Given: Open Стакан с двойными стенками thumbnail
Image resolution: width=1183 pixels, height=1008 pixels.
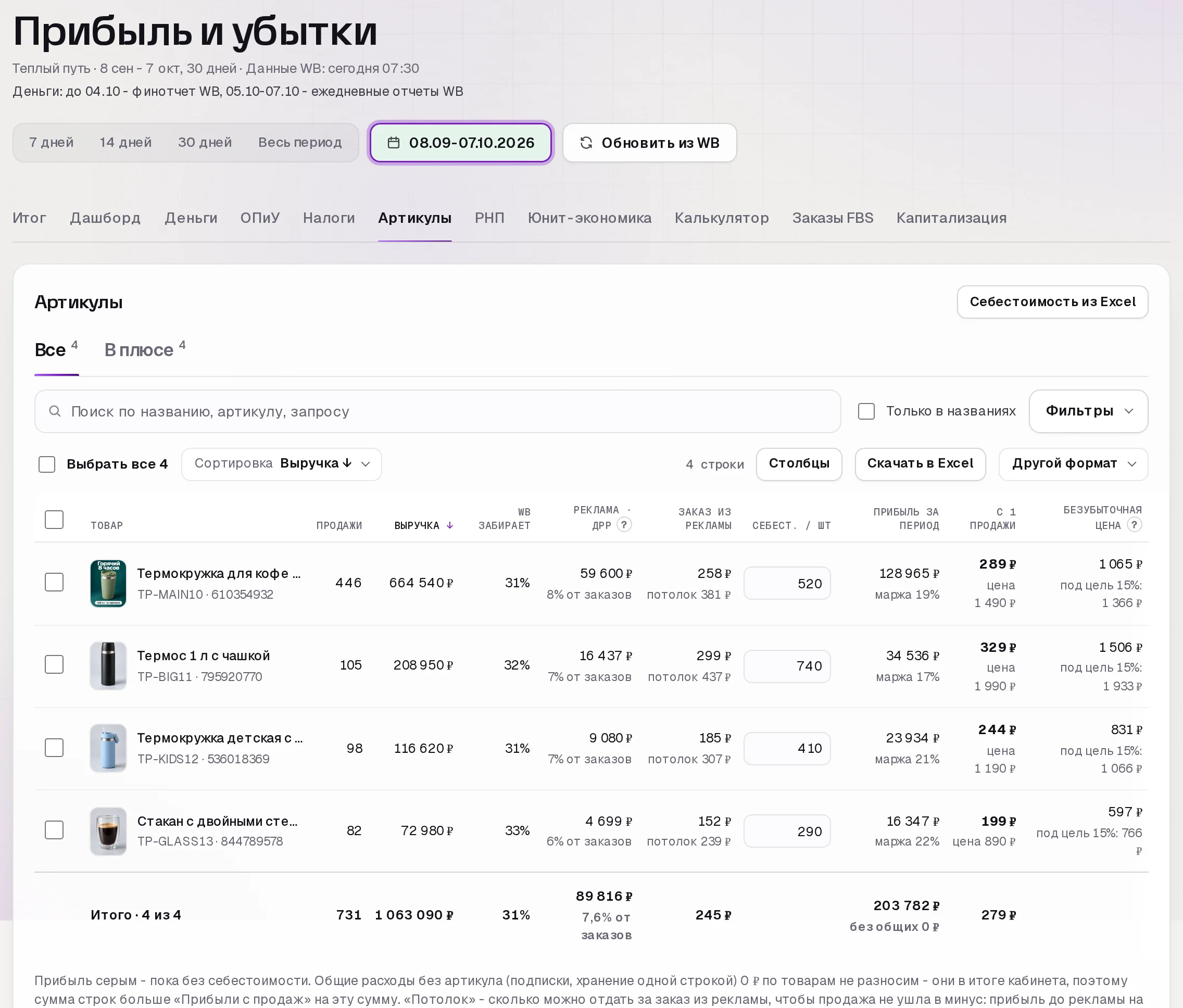Looking at the screenshot, I should coord(108,830).
